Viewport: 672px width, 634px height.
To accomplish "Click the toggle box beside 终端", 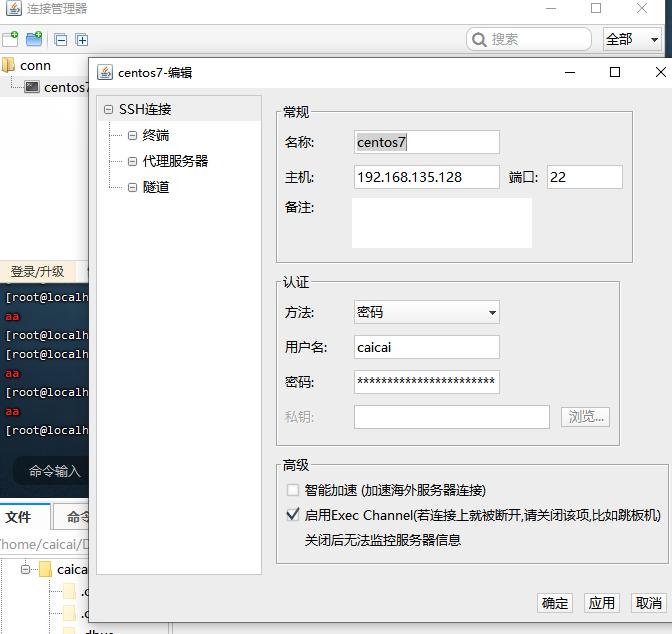I will (132, 136).
